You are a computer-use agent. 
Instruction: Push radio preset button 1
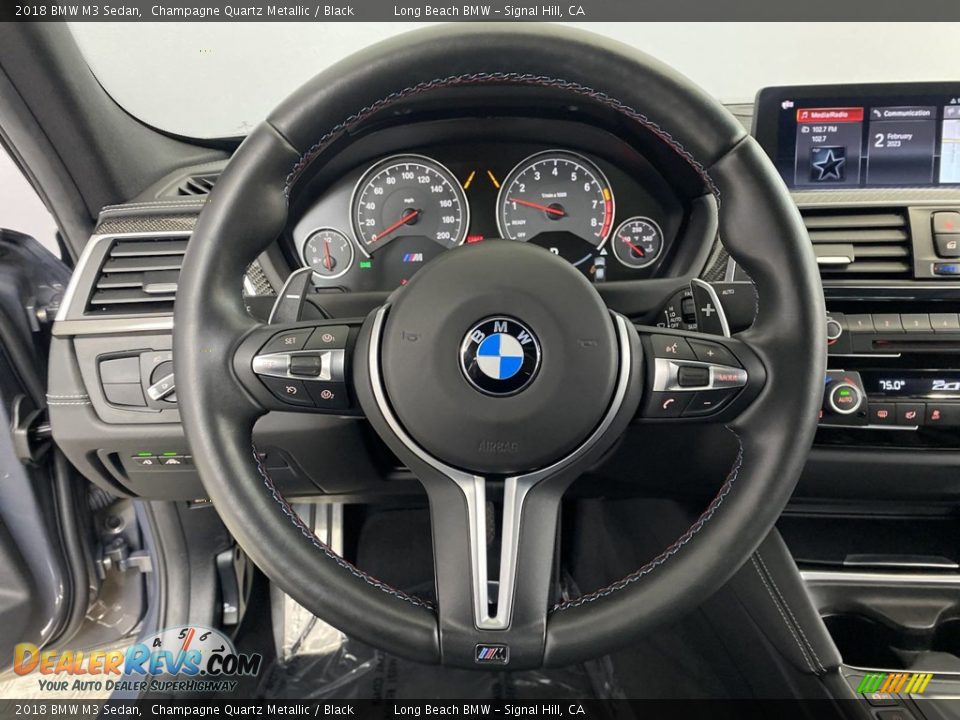(x=857, y=322)
